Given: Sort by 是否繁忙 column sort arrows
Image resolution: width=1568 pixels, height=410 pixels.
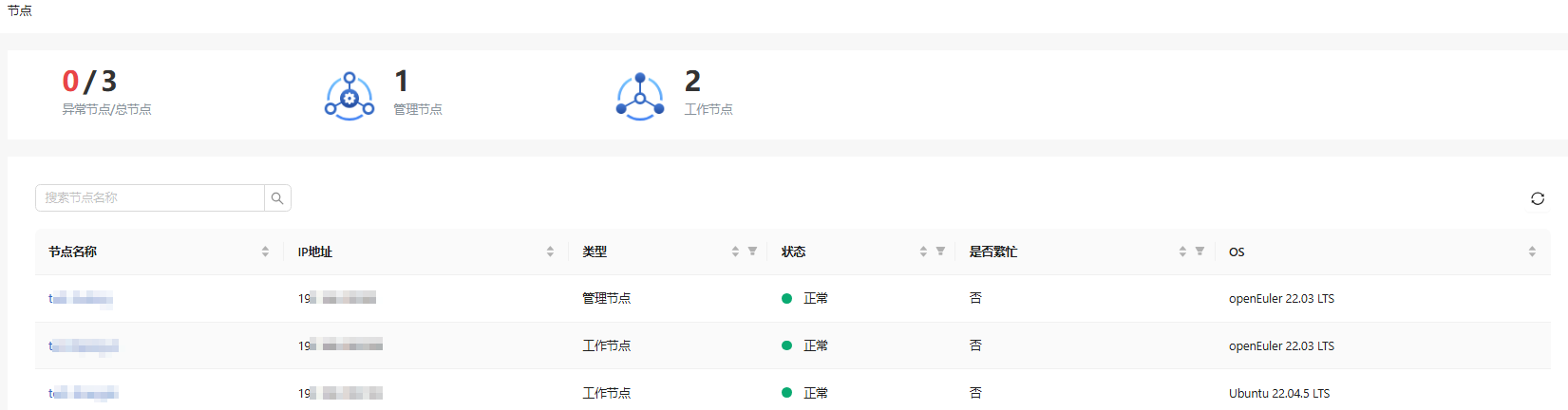Looking at the screenshot, I should 1182,252.
